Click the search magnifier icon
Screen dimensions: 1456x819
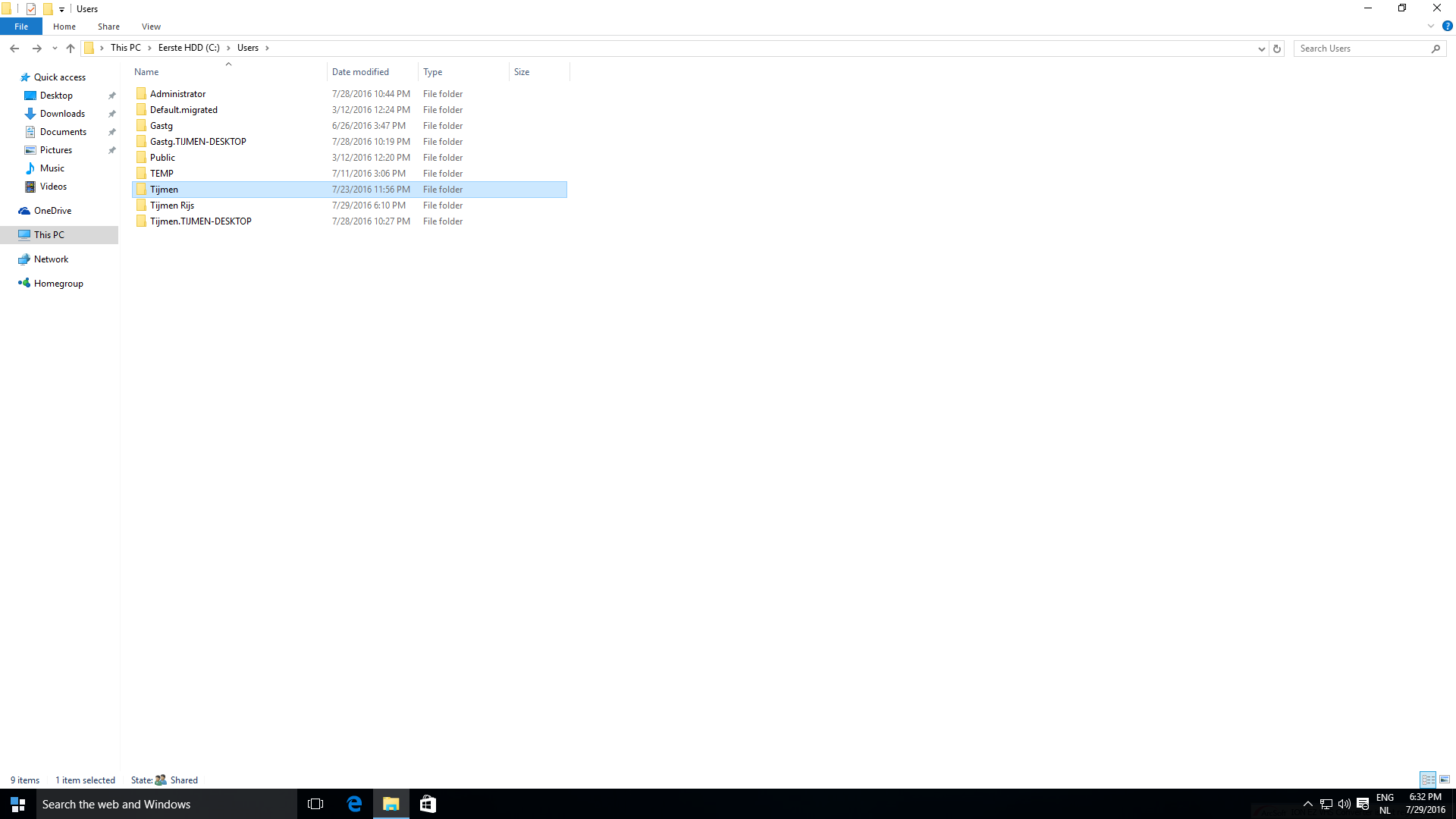coord(1436,49)
